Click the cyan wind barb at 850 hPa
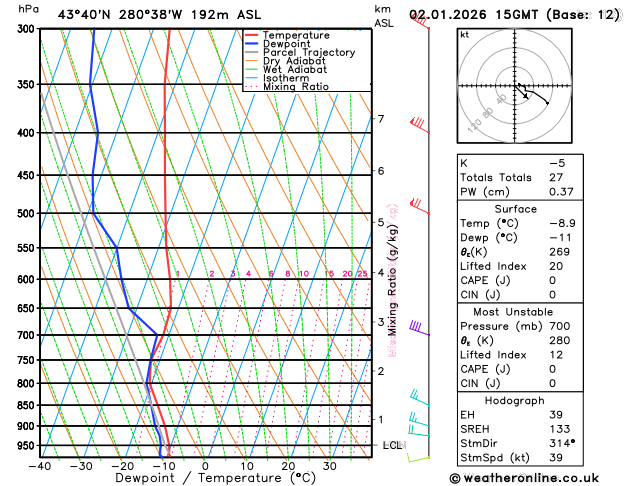 tap(420, 397)
